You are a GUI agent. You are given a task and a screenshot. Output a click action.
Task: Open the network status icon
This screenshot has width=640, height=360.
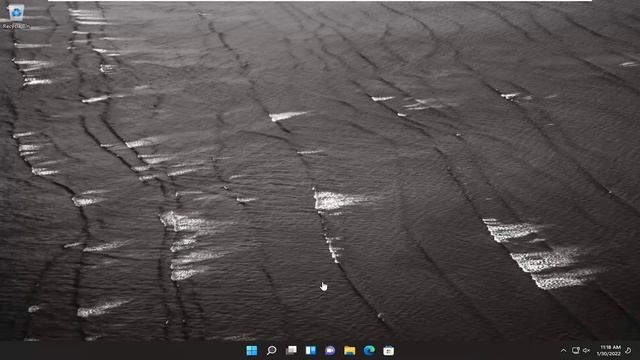(x=576, y=350)
